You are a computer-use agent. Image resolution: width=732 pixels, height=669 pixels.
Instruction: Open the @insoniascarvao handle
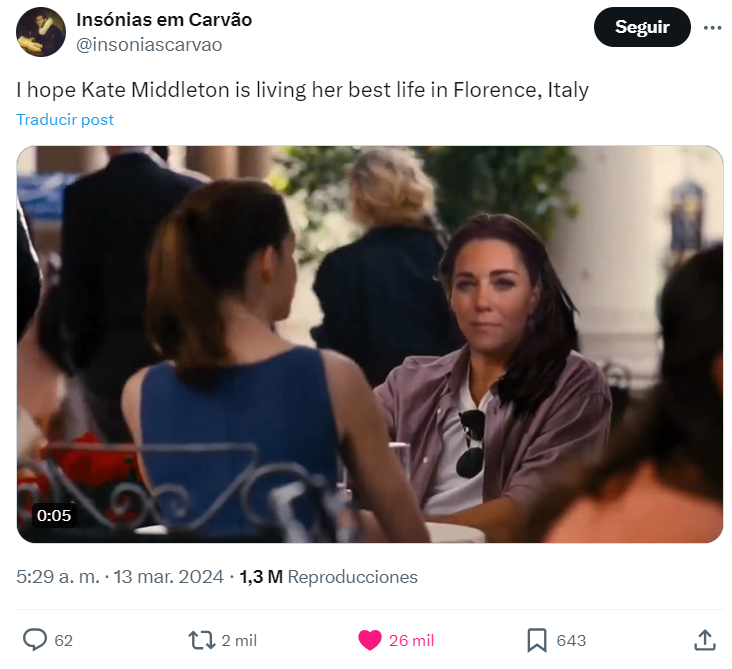[x=149, y=45]
